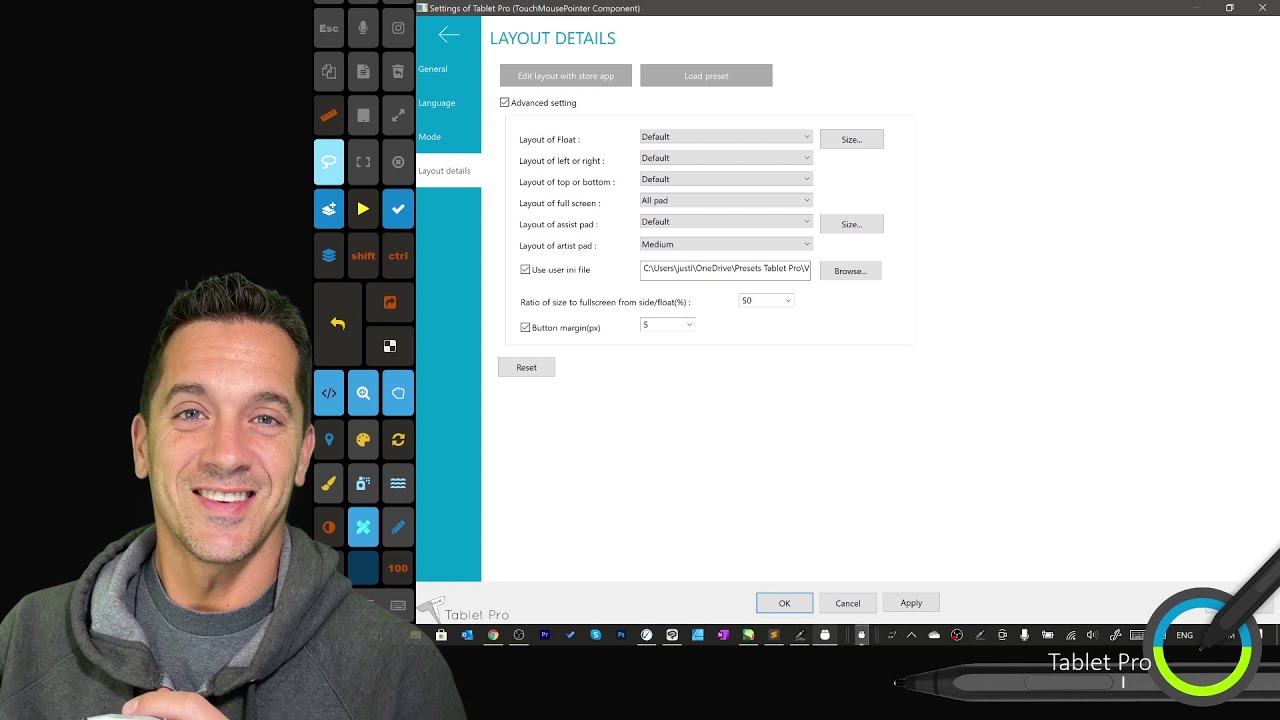
Task: Tap the waves smudge icon on the pad
Action: [x=398, y=483]
